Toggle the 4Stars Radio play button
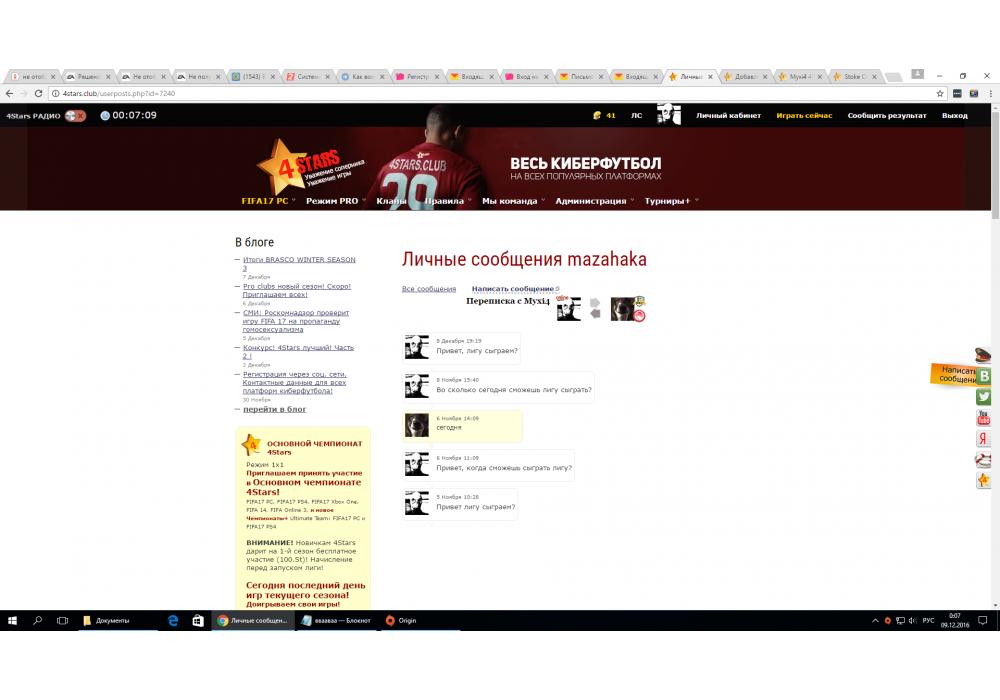The image size is (1000, 700). pos(75,116)
